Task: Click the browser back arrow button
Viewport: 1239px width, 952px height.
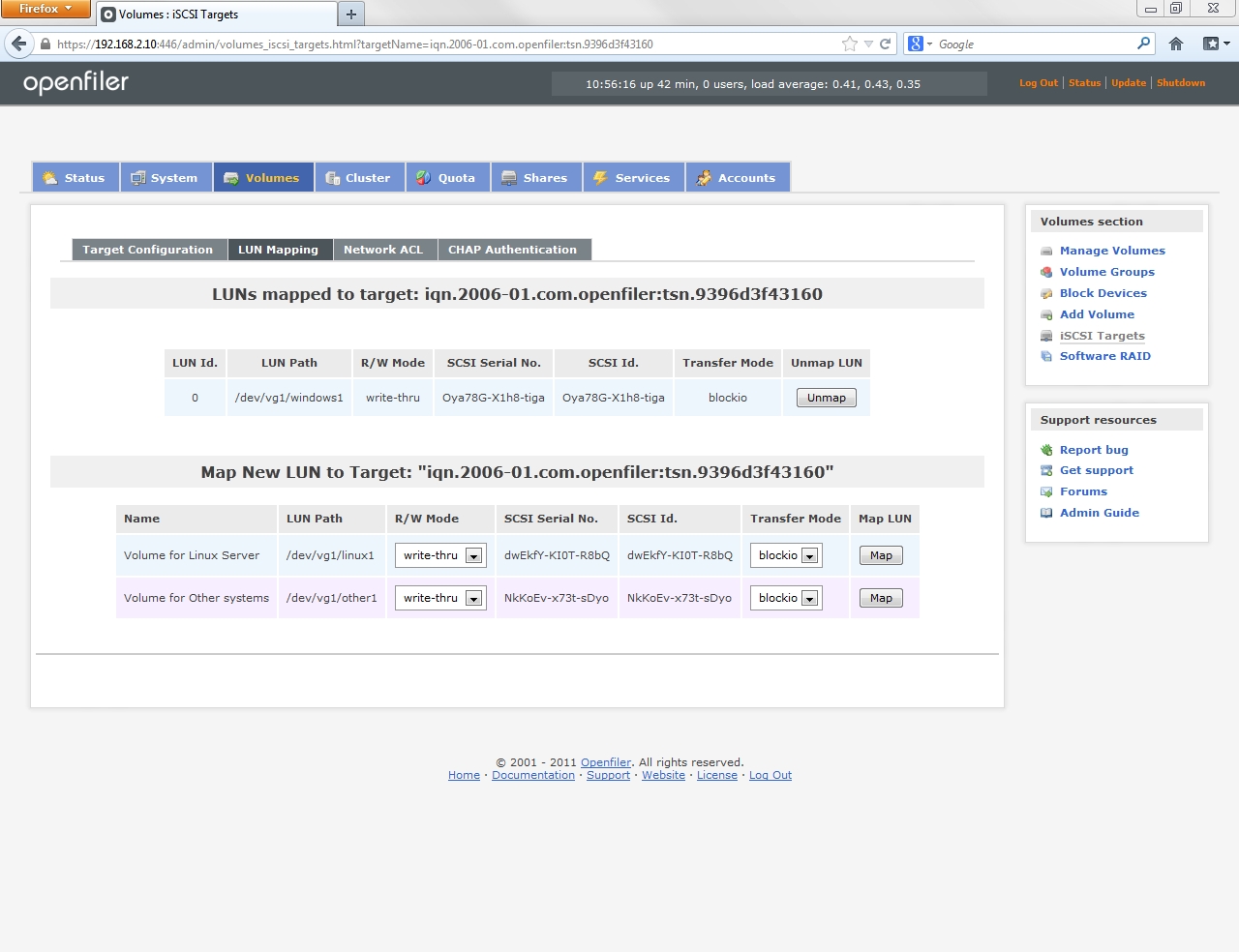Action: pos(18,44)
